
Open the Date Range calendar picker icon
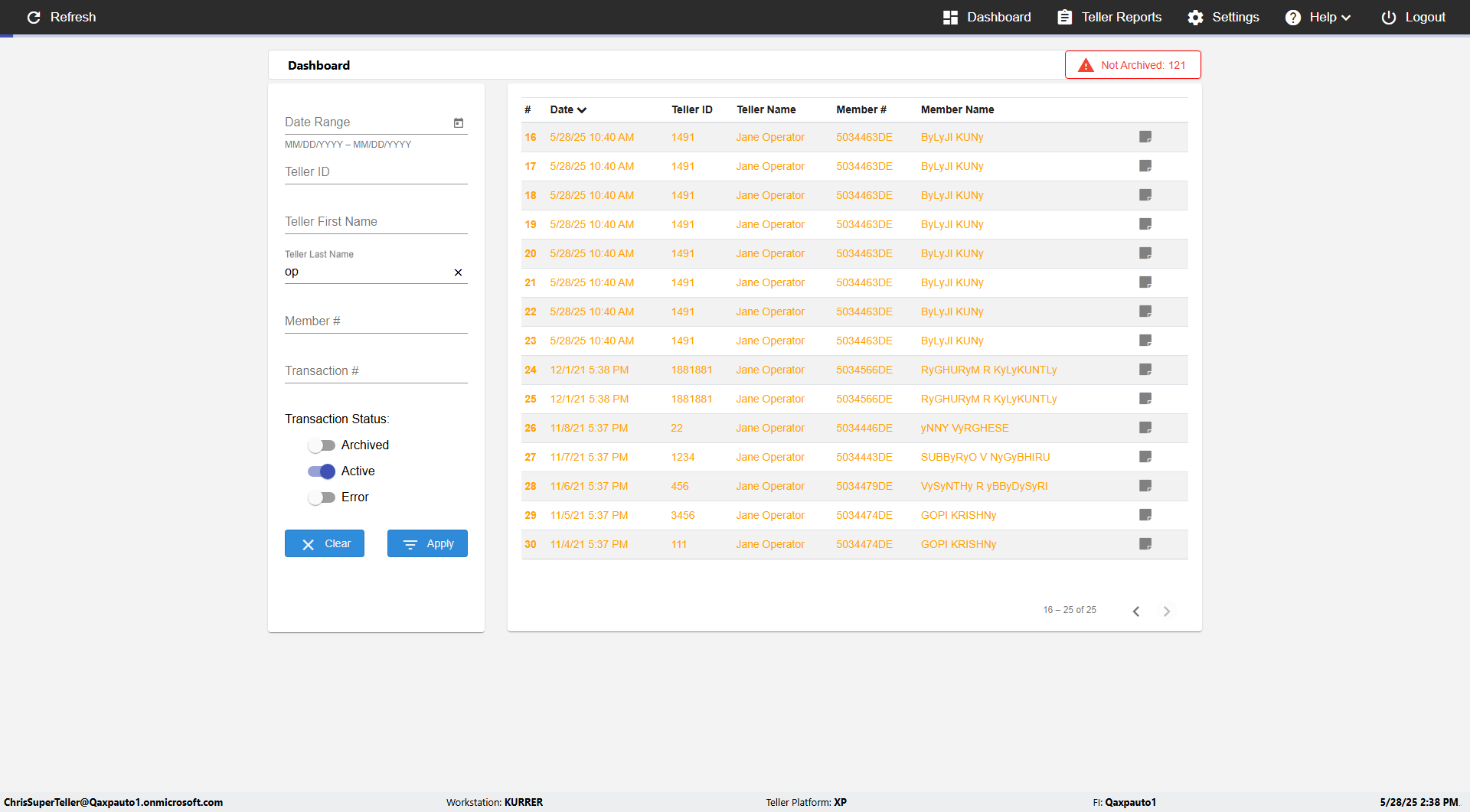coord(459,122)
